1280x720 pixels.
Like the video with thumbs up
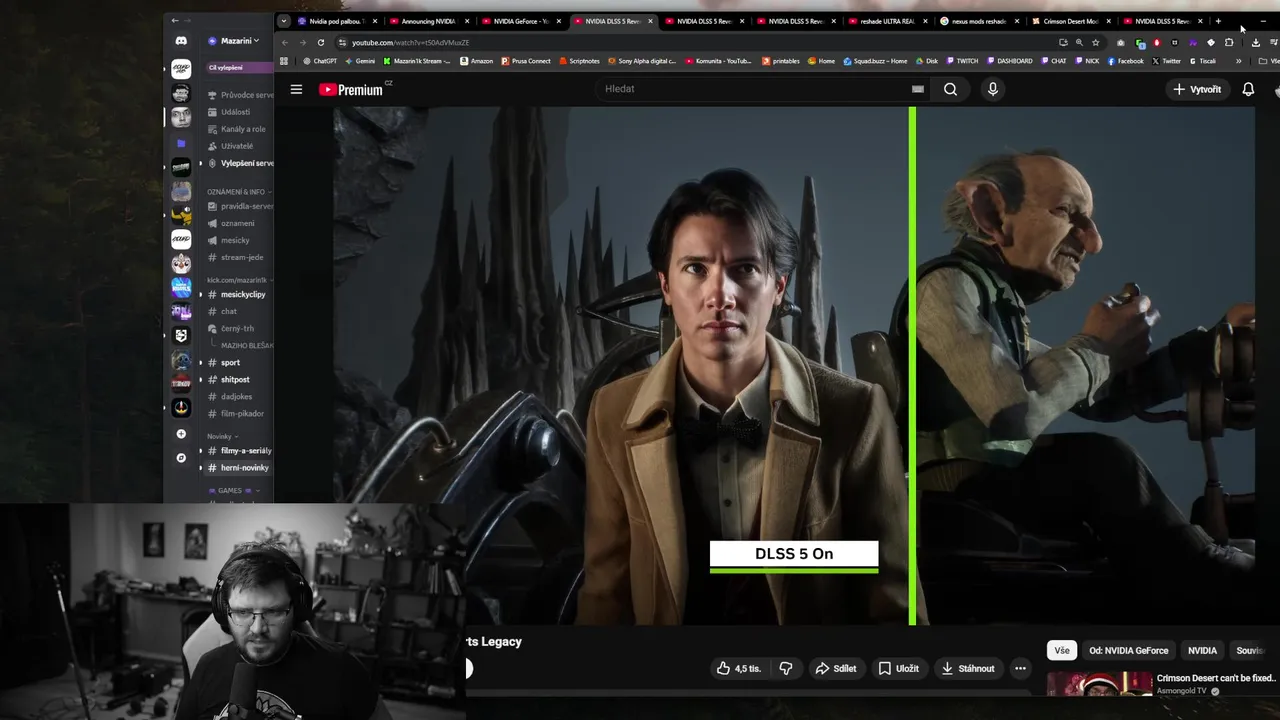[x=738, y=668]
